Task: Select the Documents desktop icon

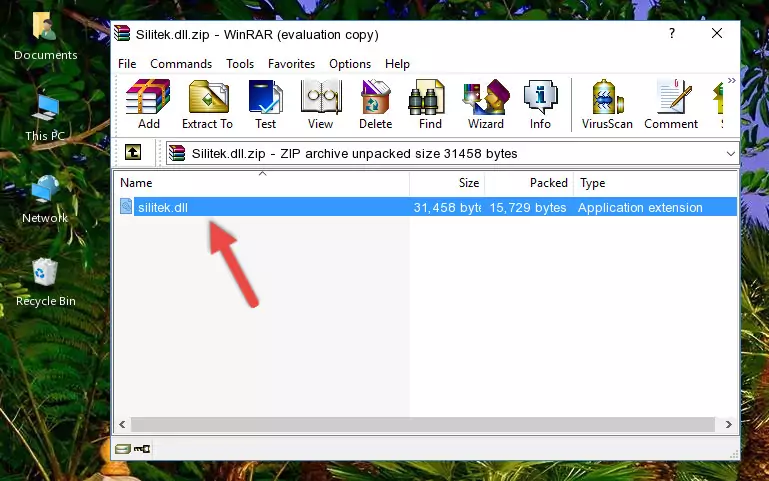Action: [45, 37]
